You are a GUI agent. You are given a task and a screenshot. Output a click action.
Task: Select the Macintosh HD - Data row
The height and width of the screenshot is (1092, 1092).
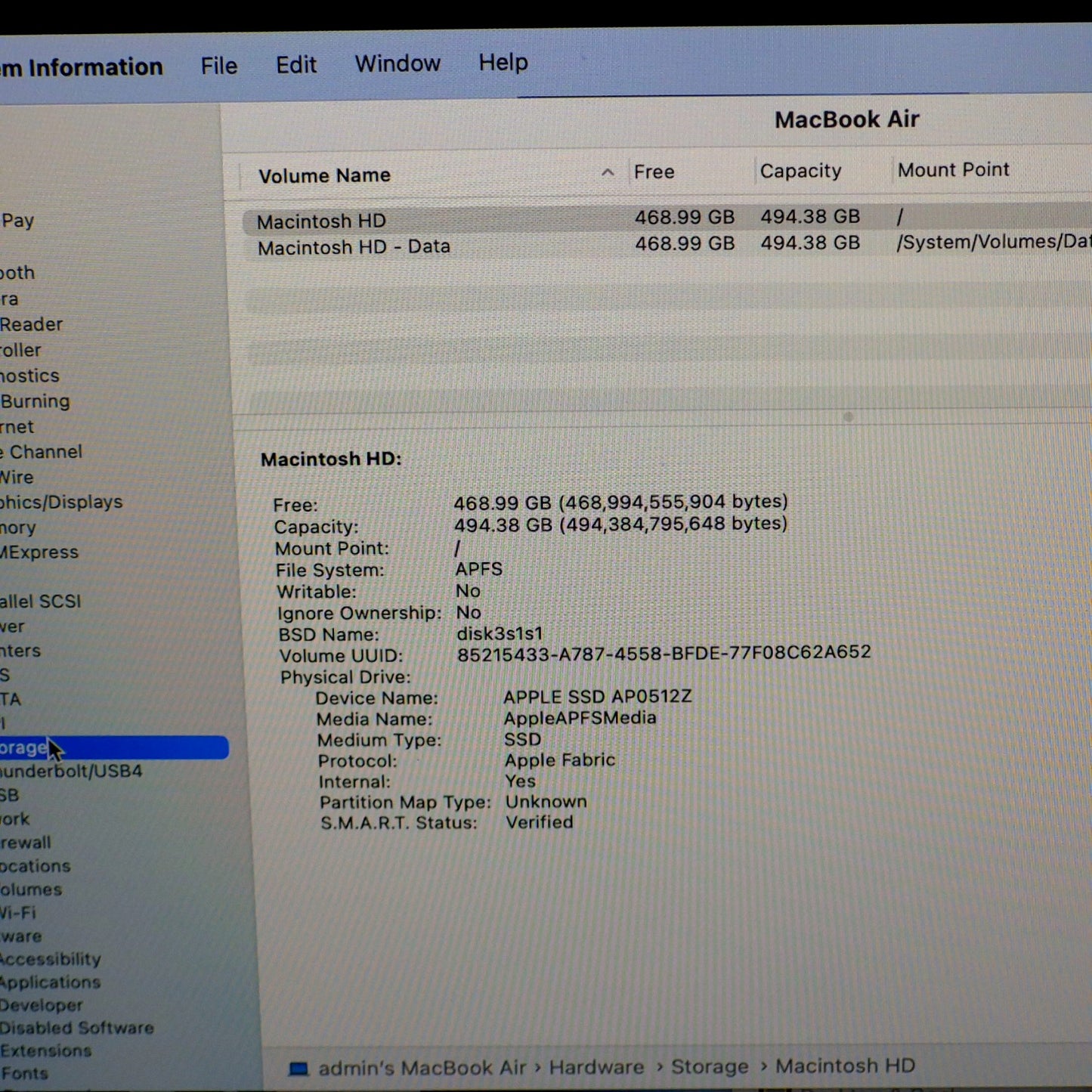[667, 245]
